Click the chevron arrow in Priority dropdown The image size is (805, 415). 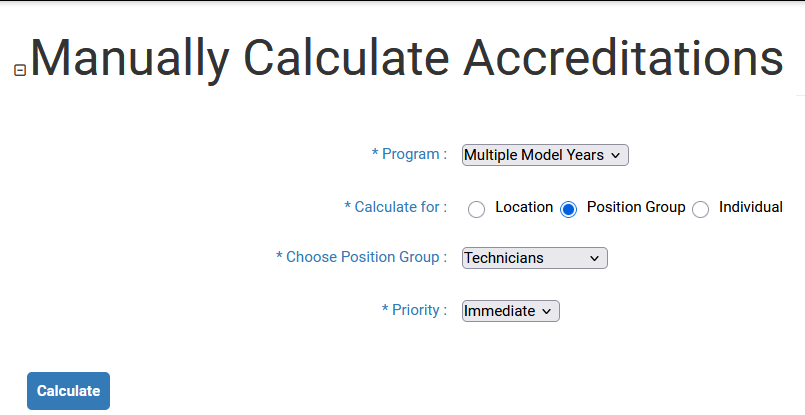click(547, 311)
